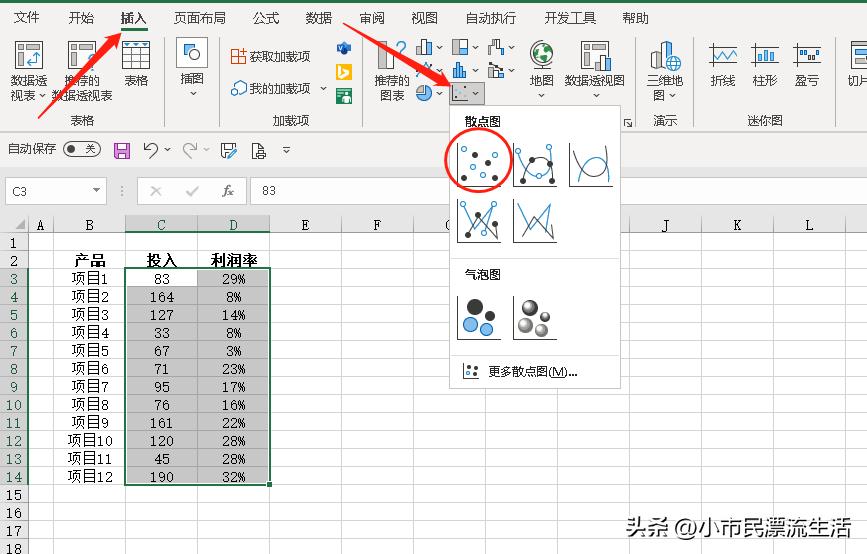Open My Add-ins (我的加载项)

[271, 88]
